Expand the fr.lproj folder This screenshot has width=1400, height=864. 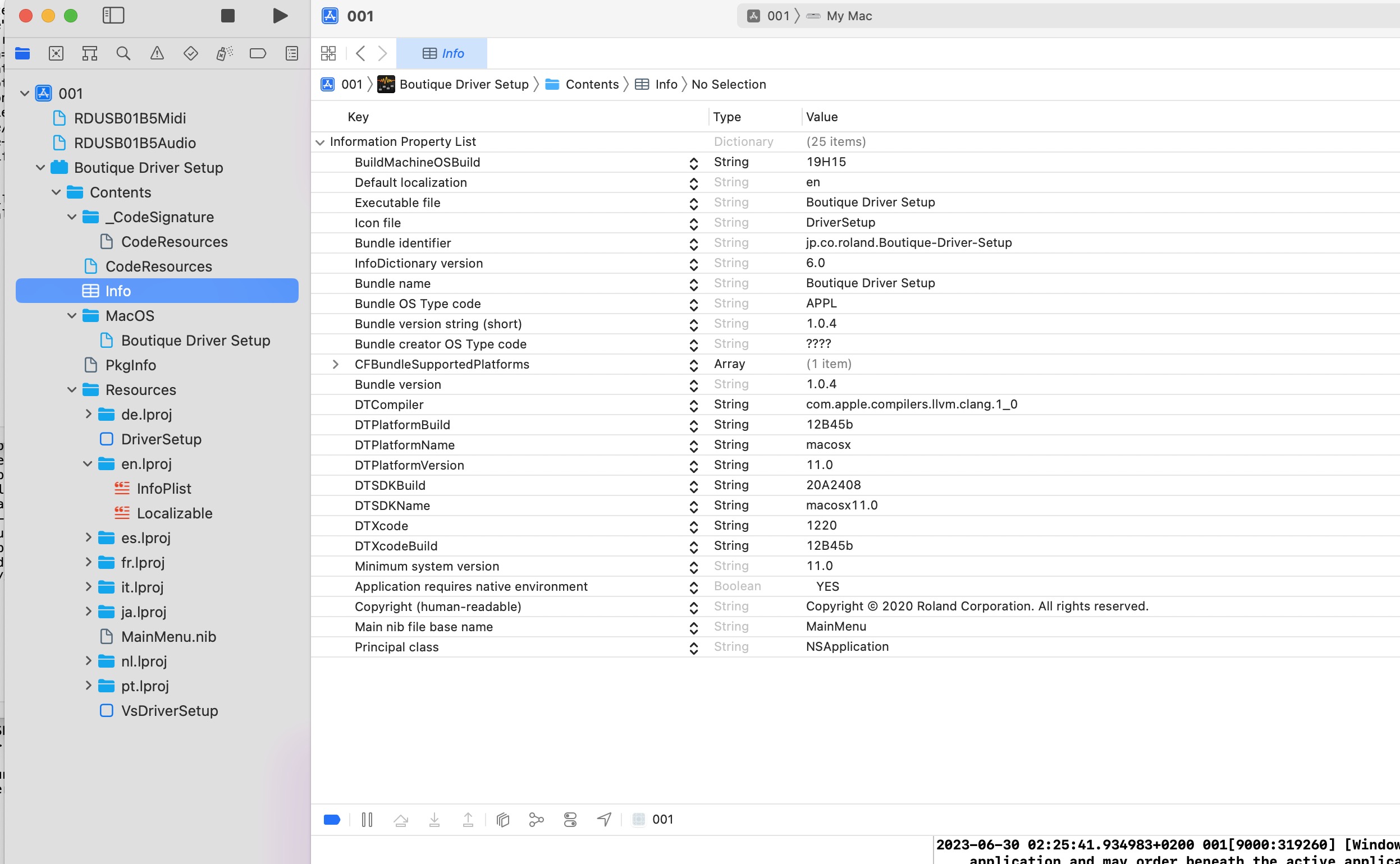88,562
